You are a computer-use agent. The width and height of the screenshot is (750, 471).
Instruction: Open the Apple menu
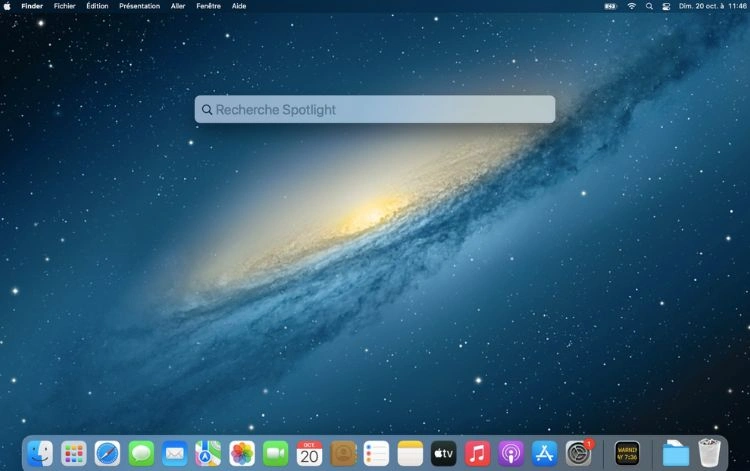coord(7,6)
